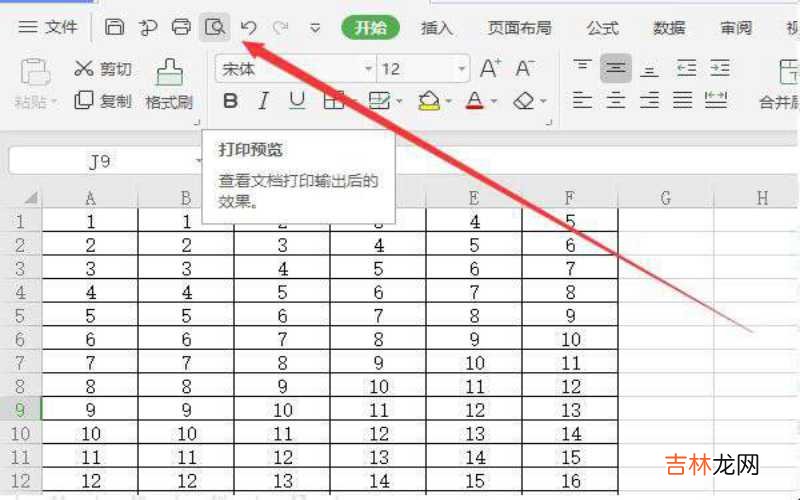800x500 pixels.
Task: Expand the 粘贴 paste options arrow
Action: coord(54,102)
